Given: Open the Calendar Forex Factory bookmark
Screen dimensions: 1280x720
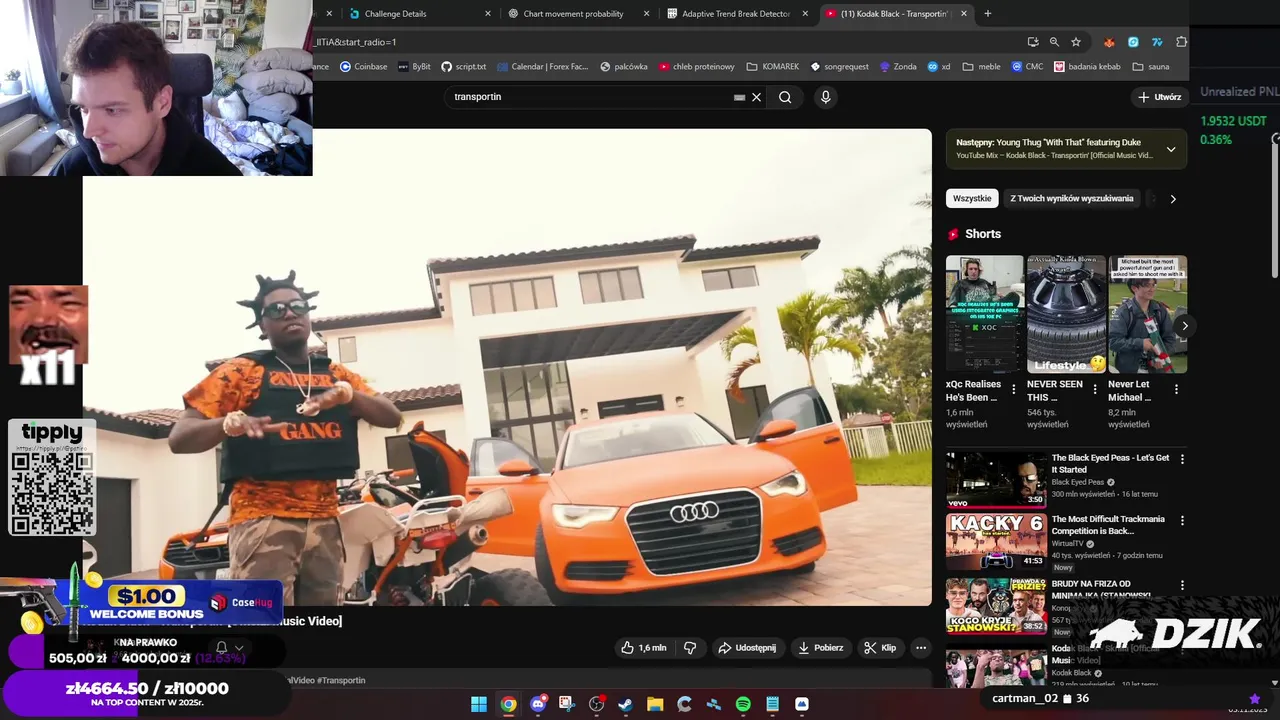Looking at the screenshot, I should 542,67.
